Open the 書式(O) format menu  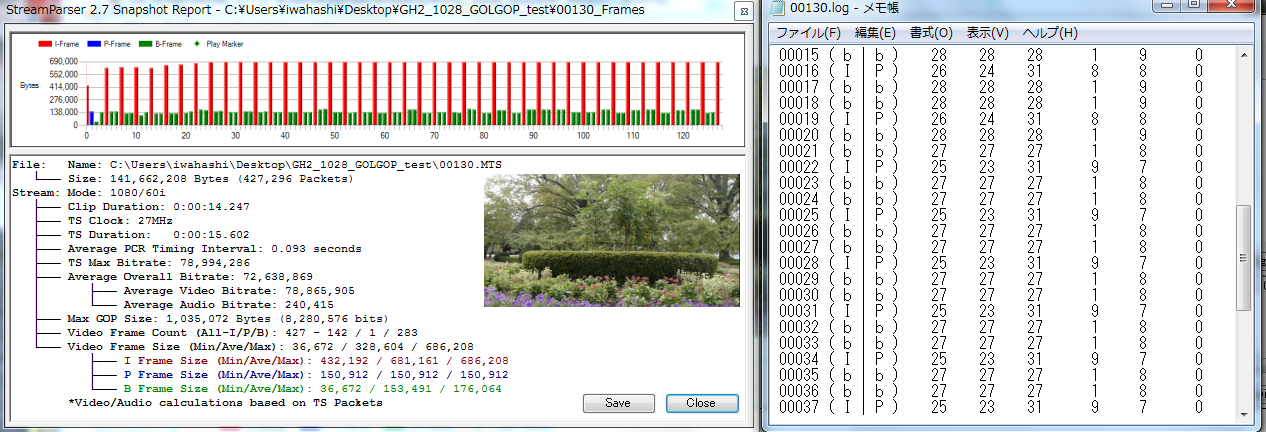tap(931, 33)
